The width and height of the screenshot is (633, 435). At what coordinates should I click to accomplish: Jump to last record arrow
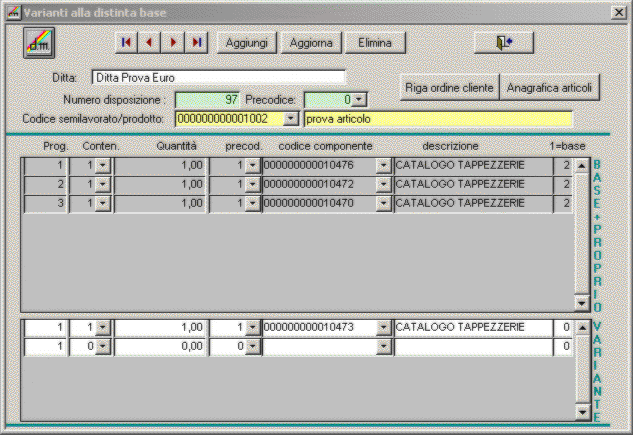(x=196, y=42)
